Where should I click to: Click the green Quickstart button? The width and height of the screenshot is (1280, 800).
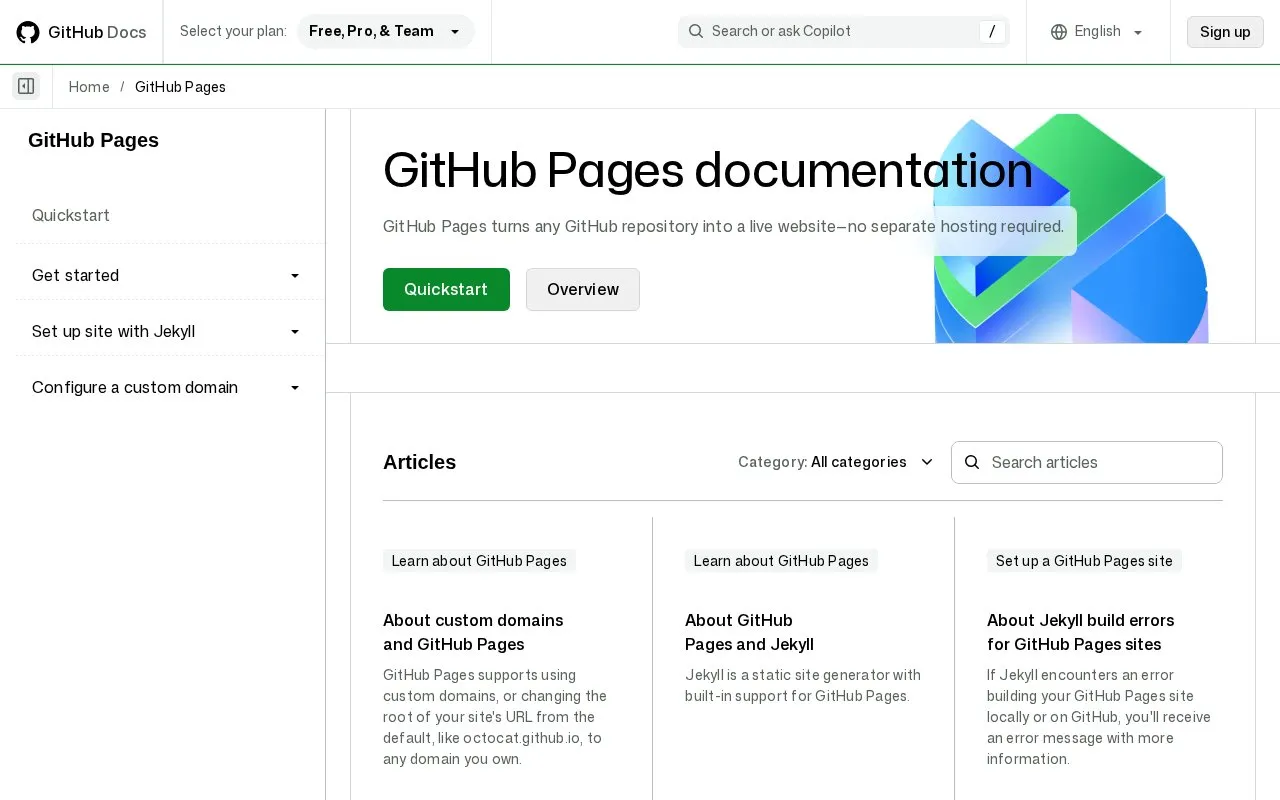446,289
